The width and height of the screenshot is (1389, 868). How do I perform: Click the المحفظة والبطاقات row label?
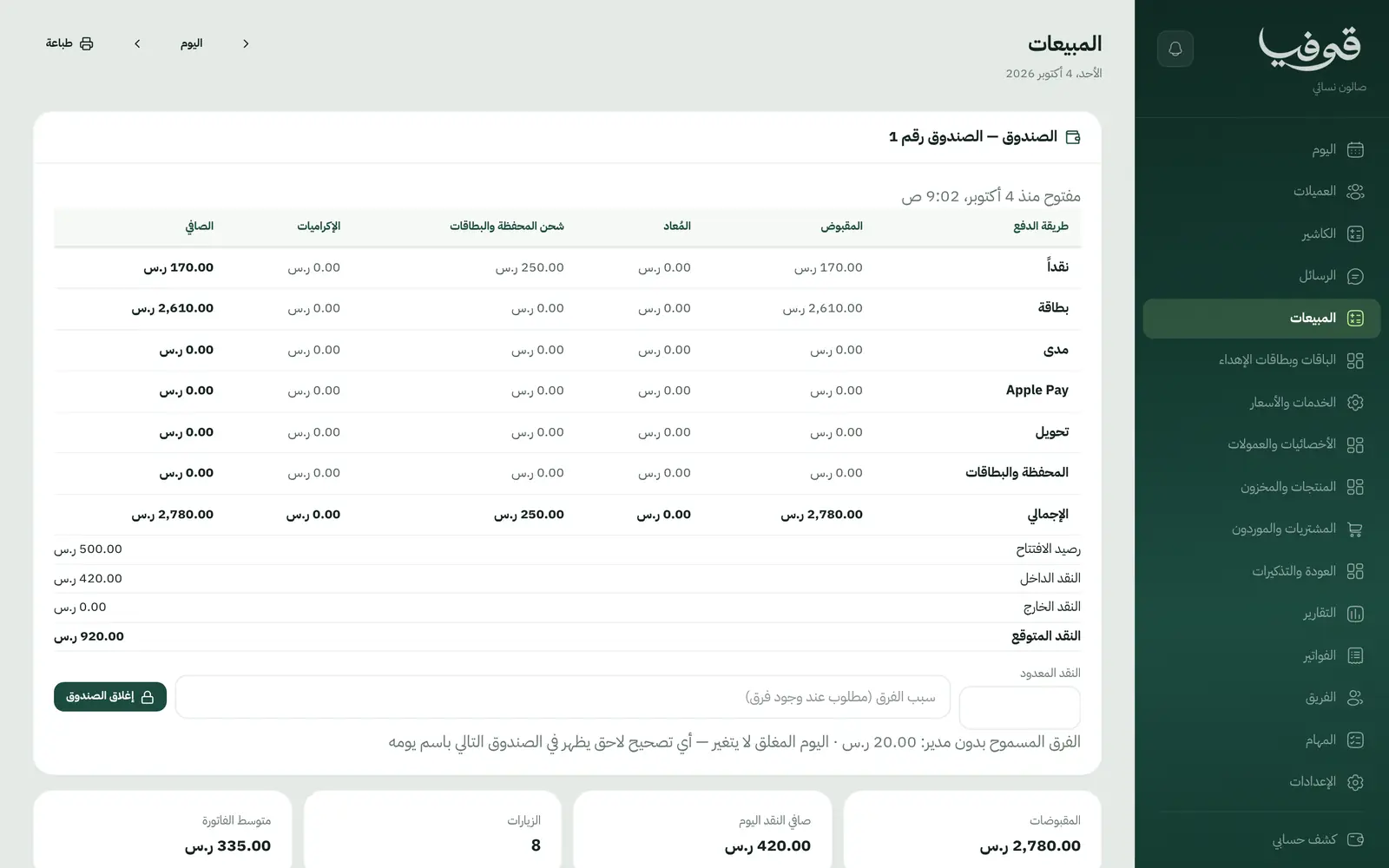(1017, 473)
